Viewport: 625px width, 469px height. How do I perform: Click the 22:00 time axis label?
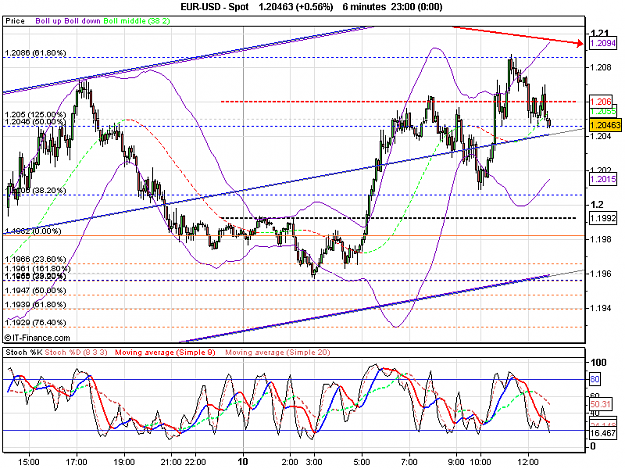(x=195, y=462)
